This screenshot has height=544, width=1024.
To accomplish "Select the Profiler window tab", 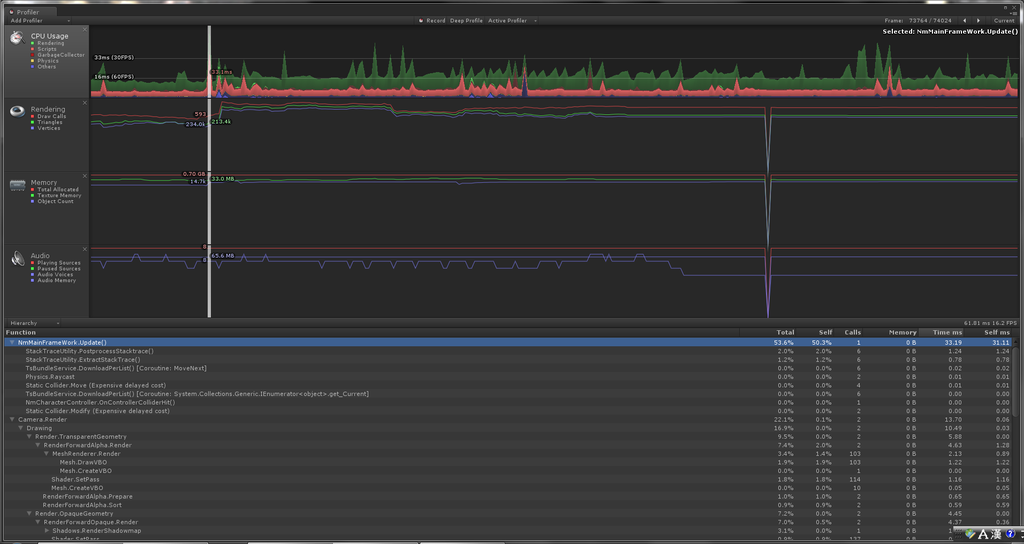I will pyautogui.click(x=31, y=12).
